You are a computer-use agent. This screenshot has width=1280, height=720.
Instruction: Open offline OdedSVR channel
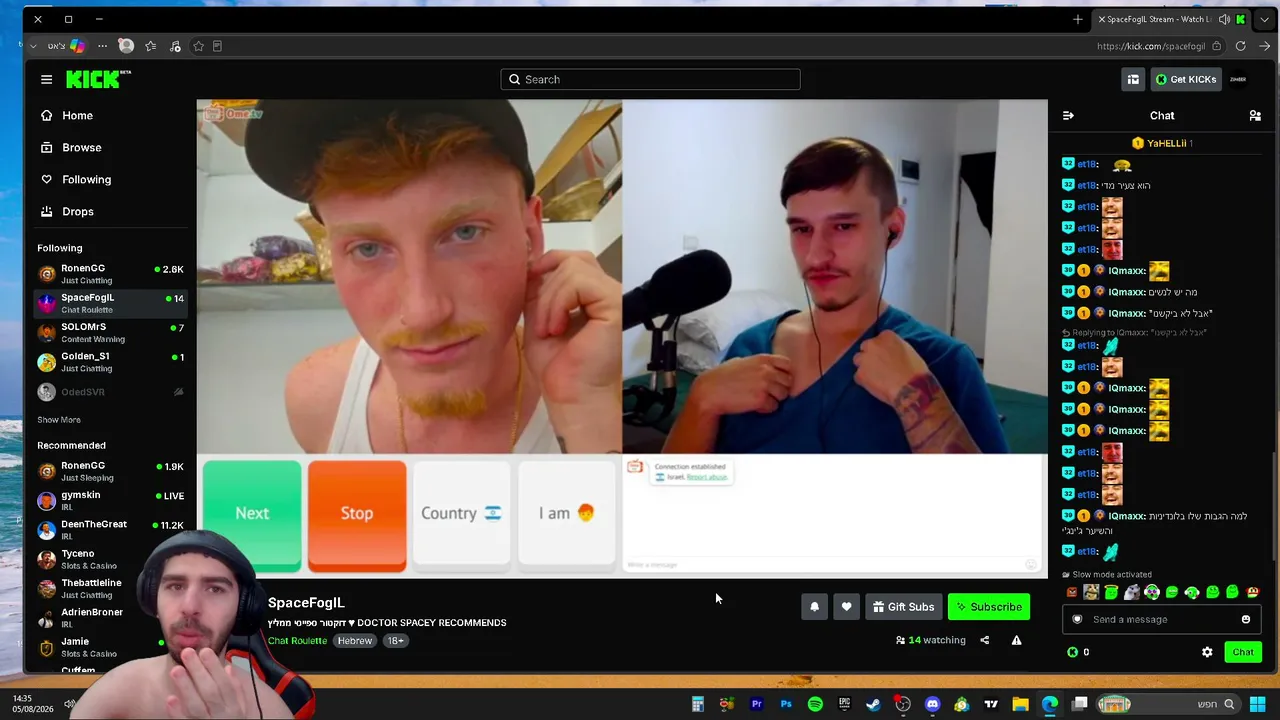pos(110,392)
